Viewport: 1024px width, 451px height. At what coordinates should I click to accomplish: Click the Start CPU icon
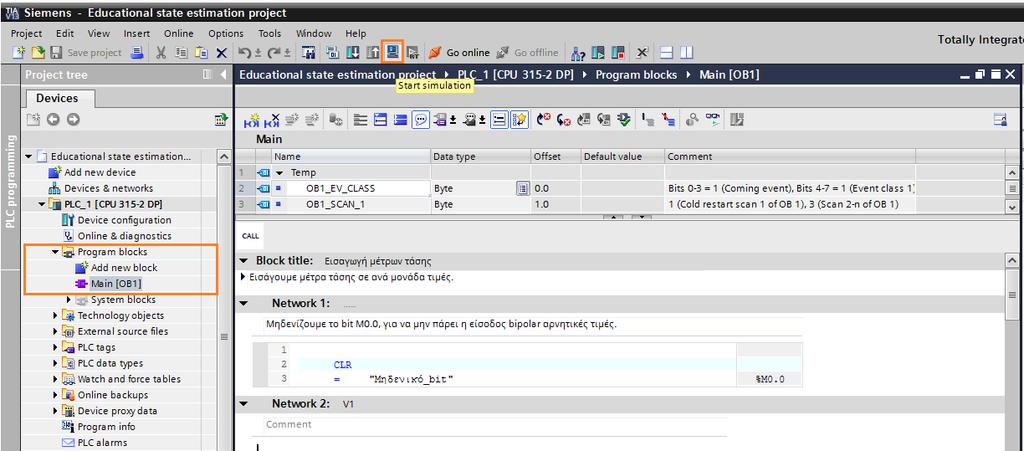[x=598, y=52]
